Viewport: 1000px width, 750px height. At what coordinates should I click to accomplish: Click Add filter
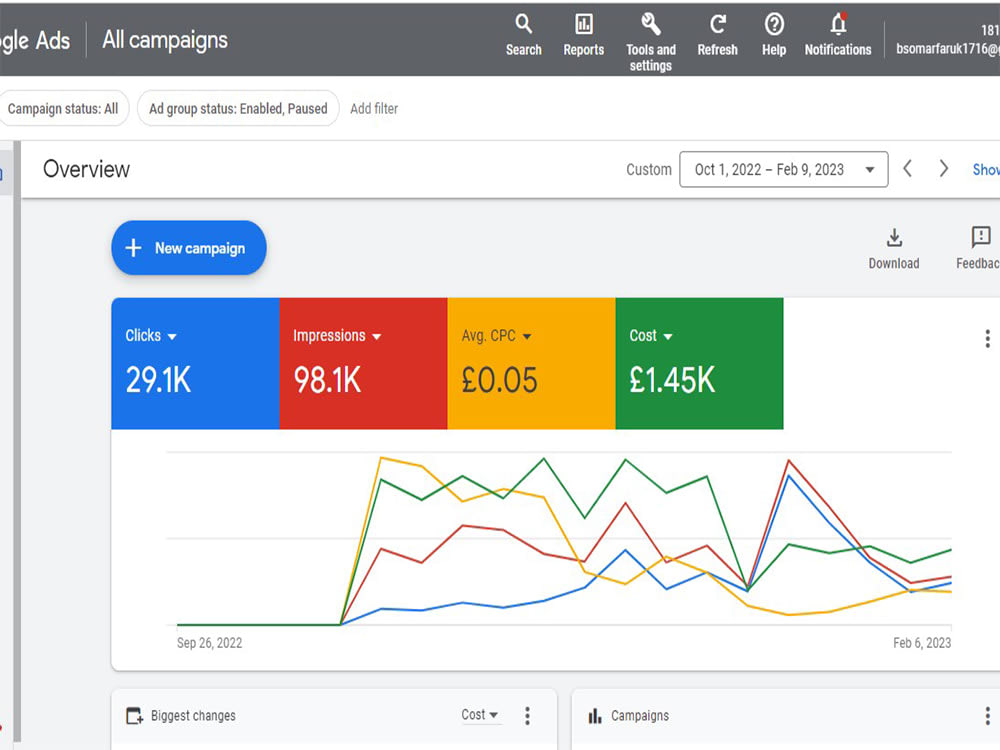click(x=374, y=108)
